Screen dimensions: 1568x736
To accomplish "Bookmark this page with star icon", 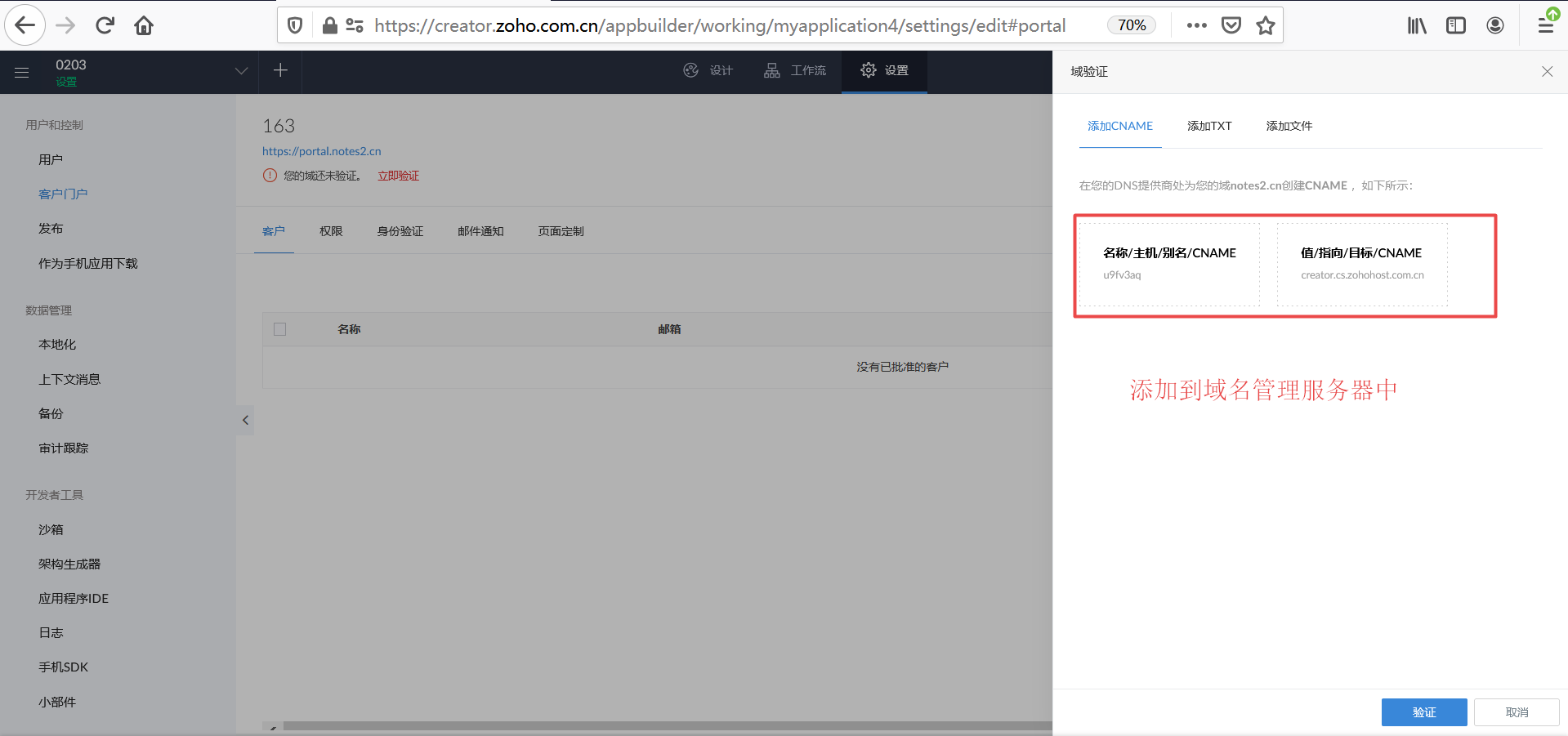I will 1266,25.
